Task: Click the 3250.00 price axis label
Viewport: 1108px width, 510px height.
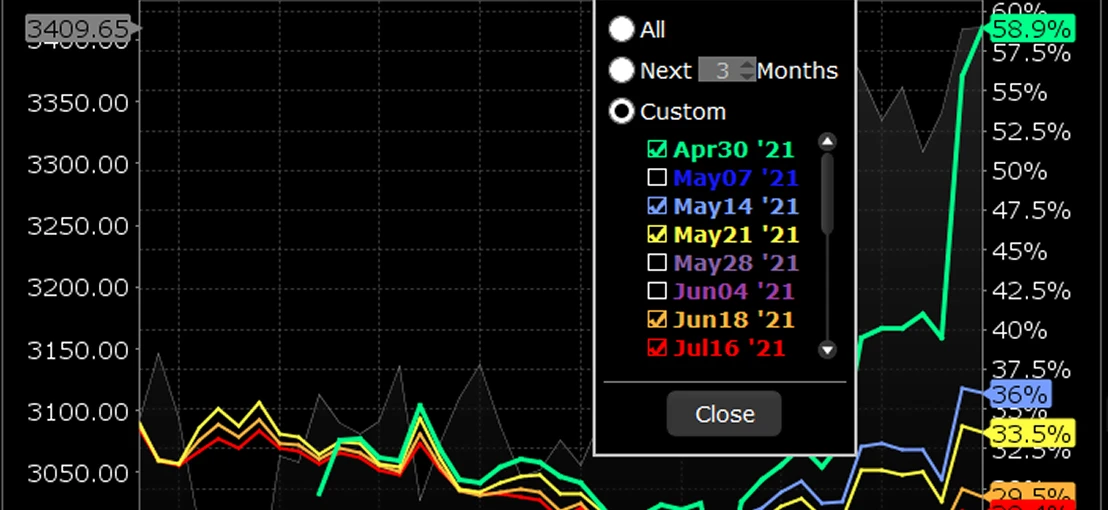Action: [x=78, y=226]
